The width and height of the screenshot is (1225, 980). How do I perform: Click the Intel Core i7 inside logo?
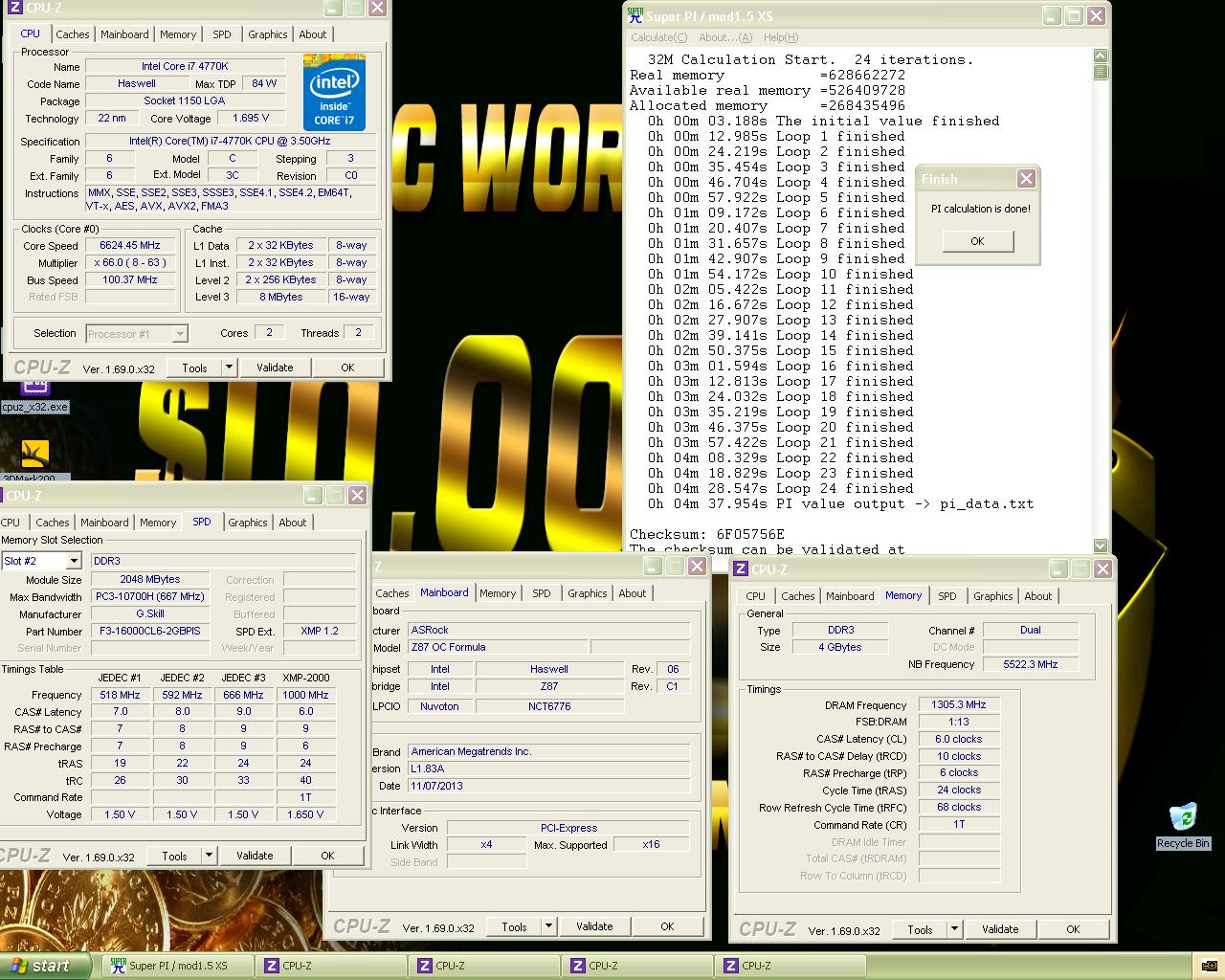pyautogui.click(x=334, y=93)
